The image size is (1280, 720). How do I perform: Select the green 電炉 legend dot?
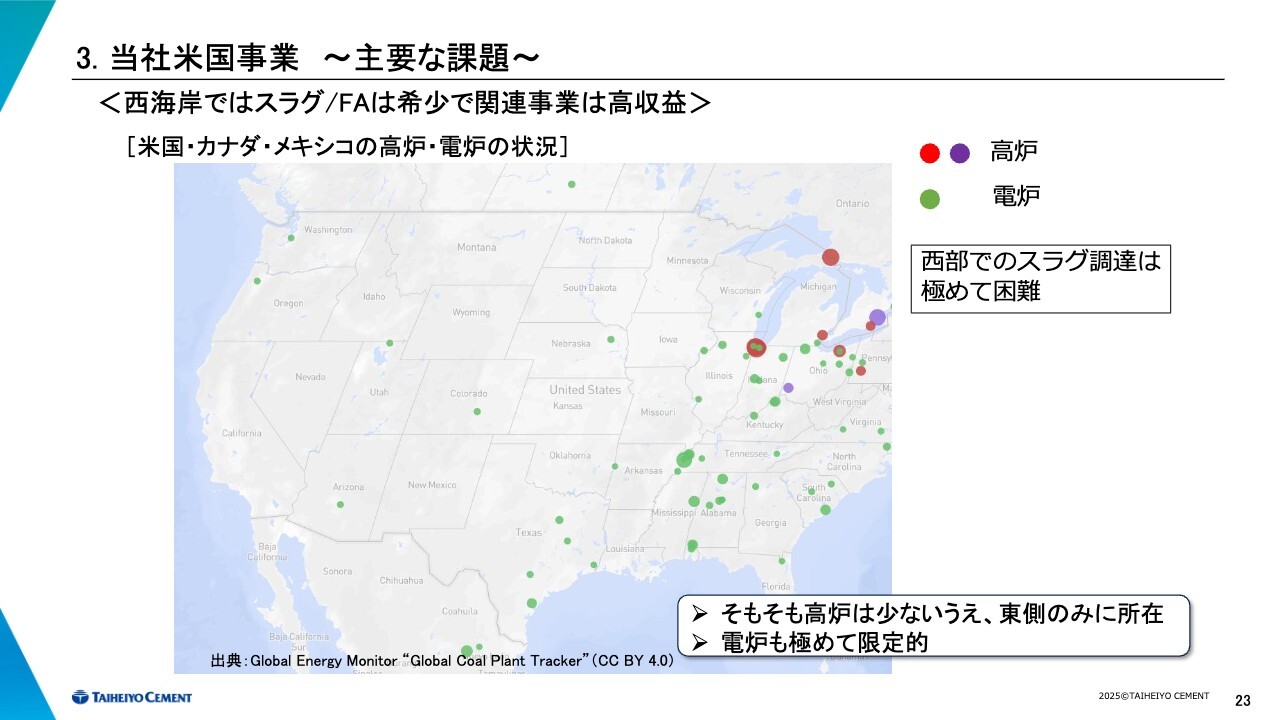tap(930, 198)
